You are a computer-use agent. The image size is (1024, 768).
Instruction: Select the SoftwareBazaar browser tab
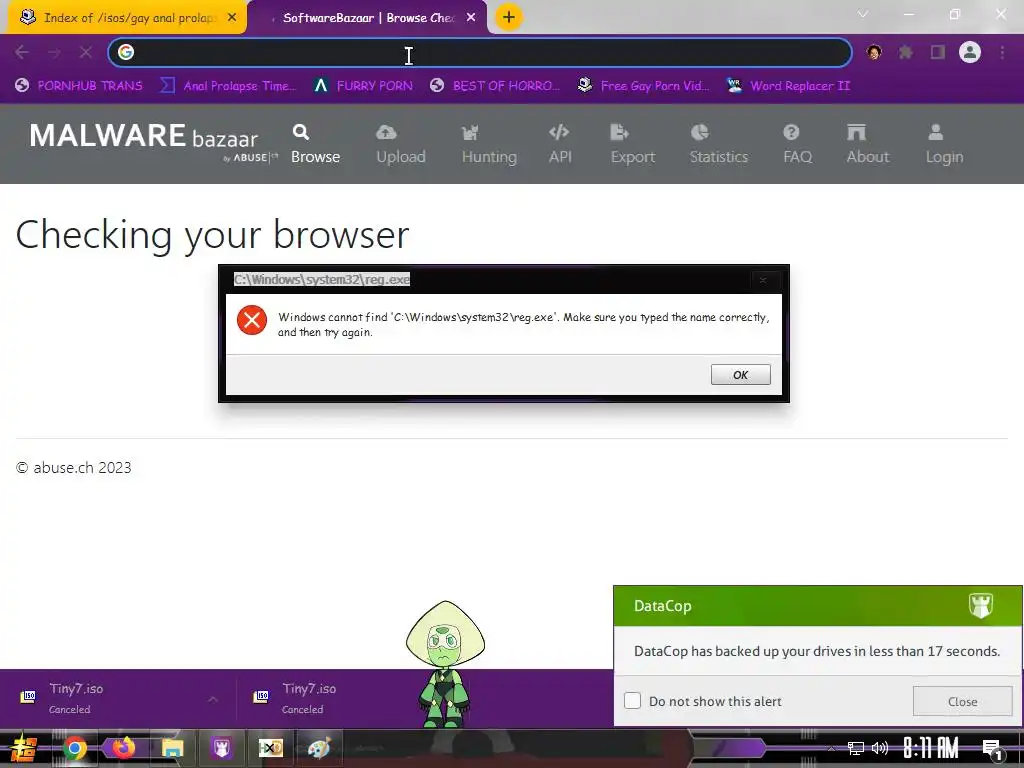(x=368, y=18)
